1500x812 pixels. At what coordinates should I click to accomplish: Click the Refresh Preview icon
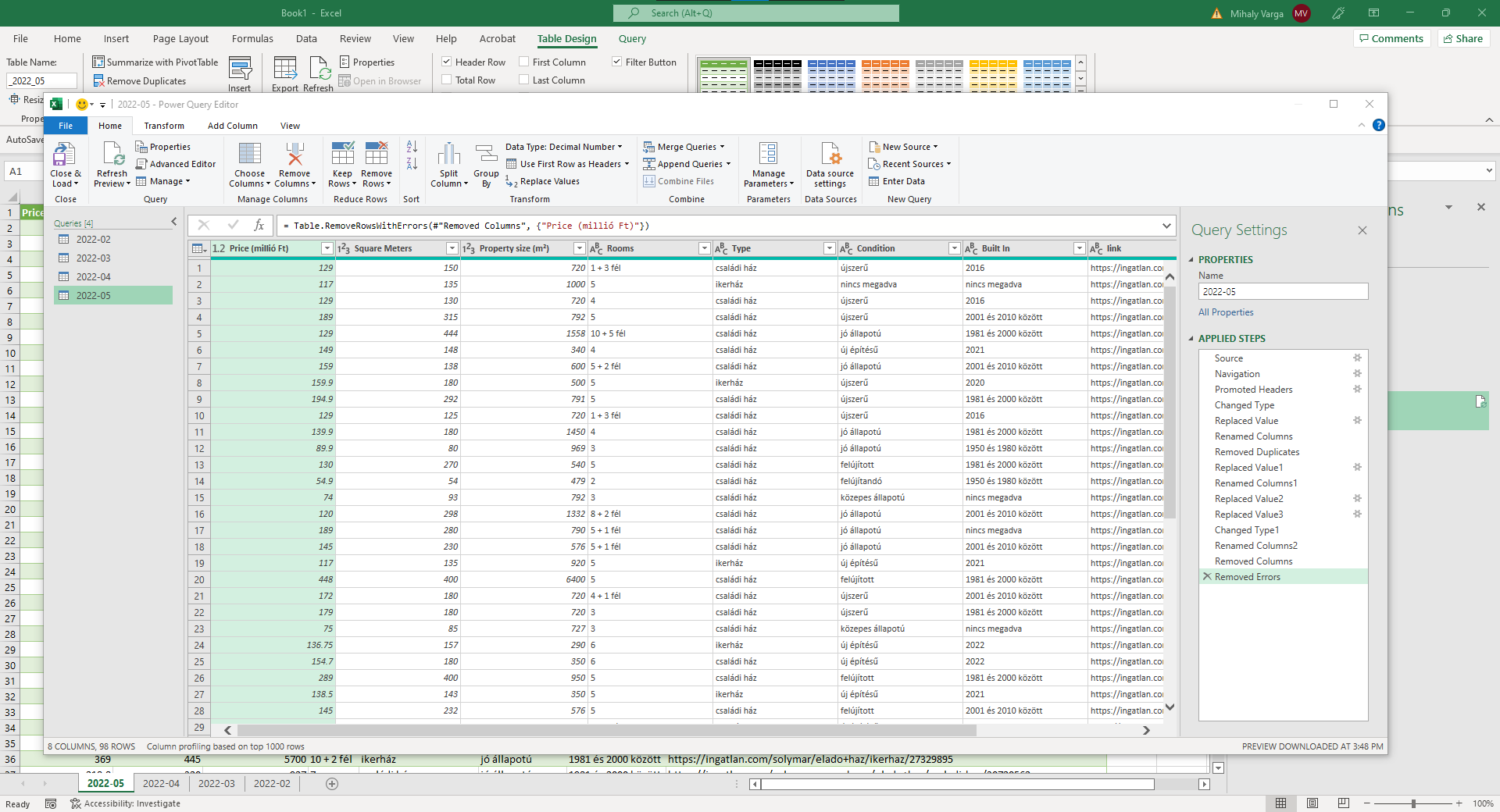[112, 154]
